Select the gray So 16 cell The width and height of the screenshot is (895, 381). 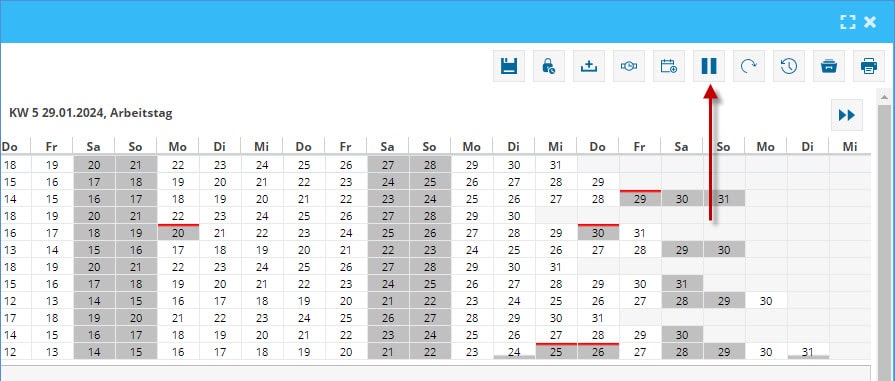135,250
